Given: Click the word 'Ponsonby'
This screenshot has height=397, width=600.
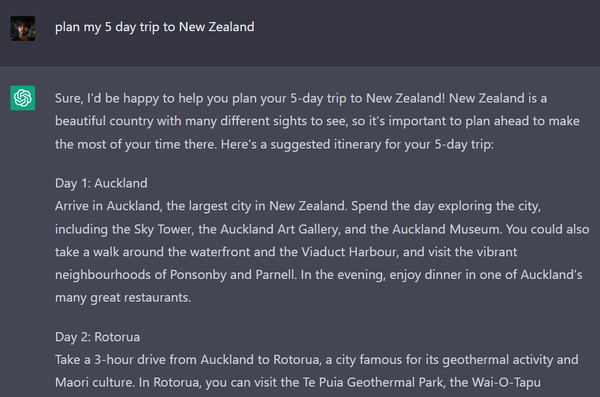Looking at the screenshot, I should 198,275.
